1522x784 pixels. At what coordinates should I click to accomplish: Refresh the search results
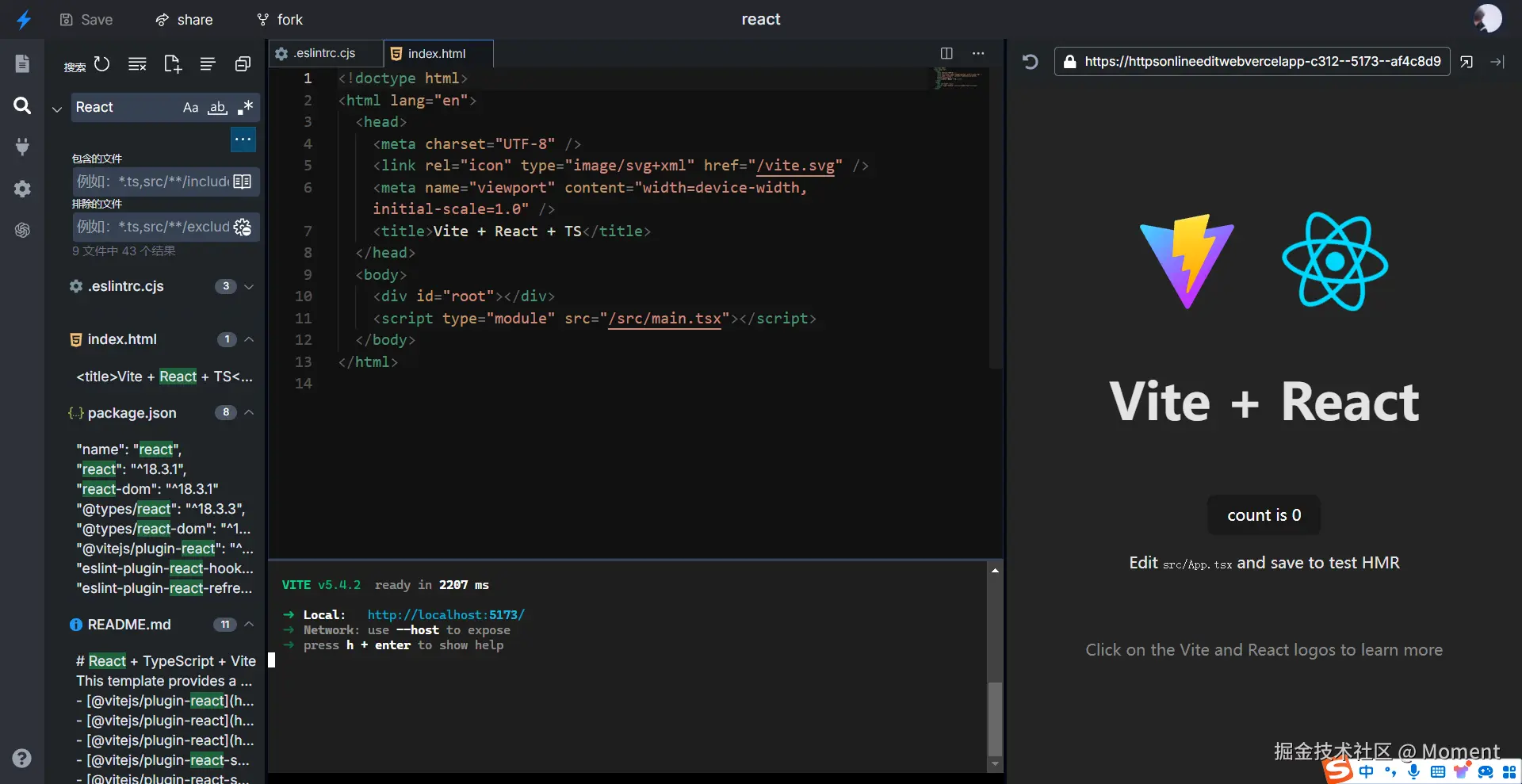[x=102, y=63]
